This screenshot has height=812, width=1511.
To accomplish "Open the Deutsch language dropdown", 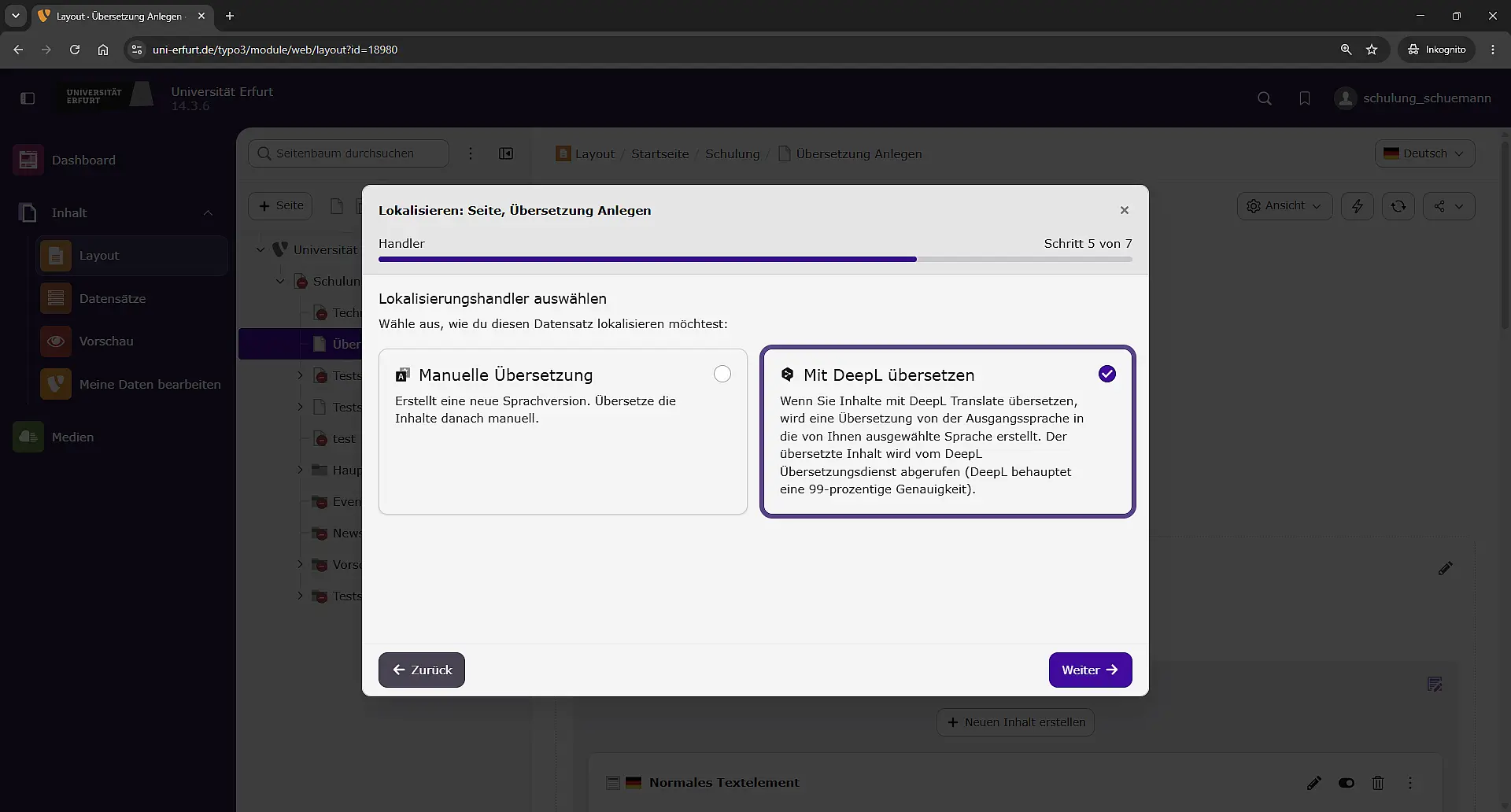I will [x=1425, y=153].
